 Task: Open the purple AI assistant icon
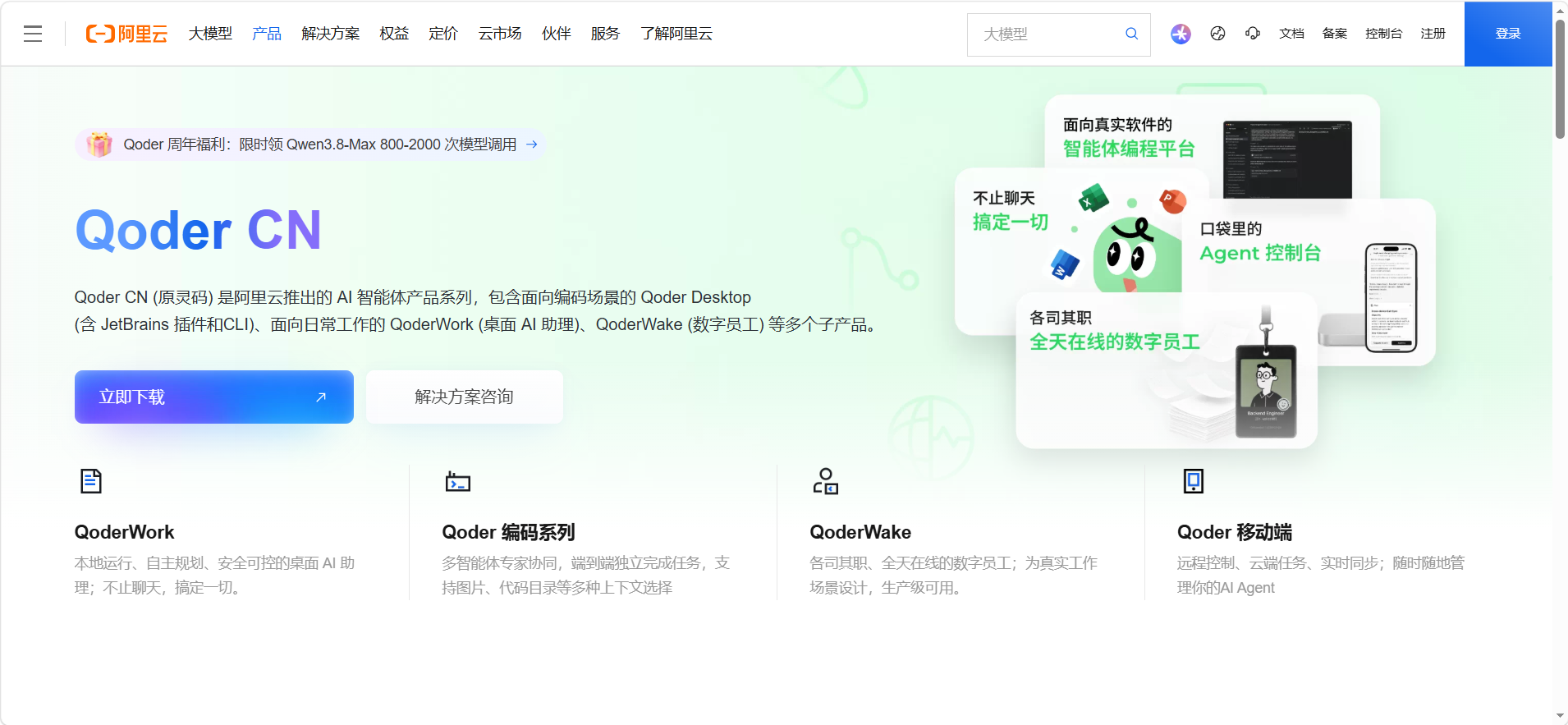coord(1181,34)
